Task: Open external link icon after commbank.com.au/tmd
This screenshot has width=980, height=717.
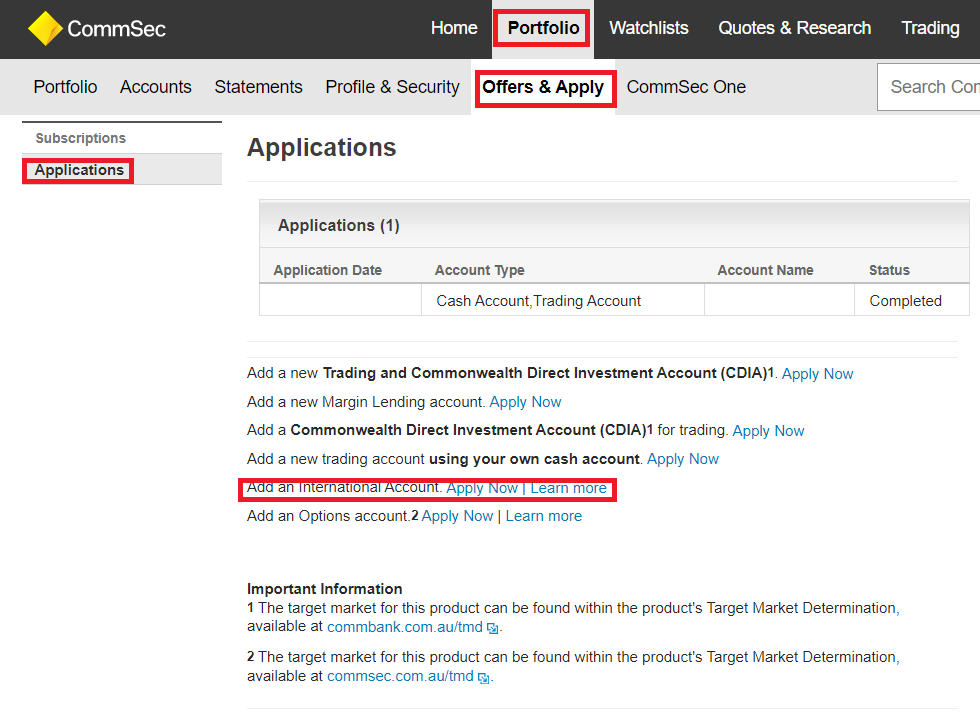Action: coord(492,628)
